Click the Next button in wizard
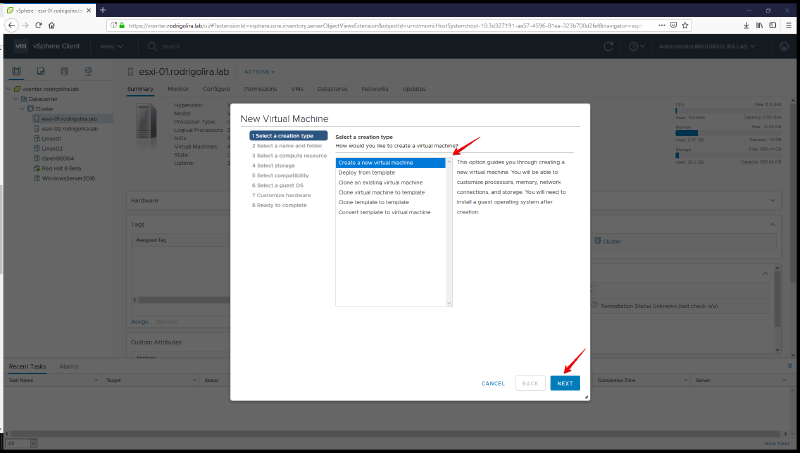The width and height of the screenshot is (800, 453). 565,383
